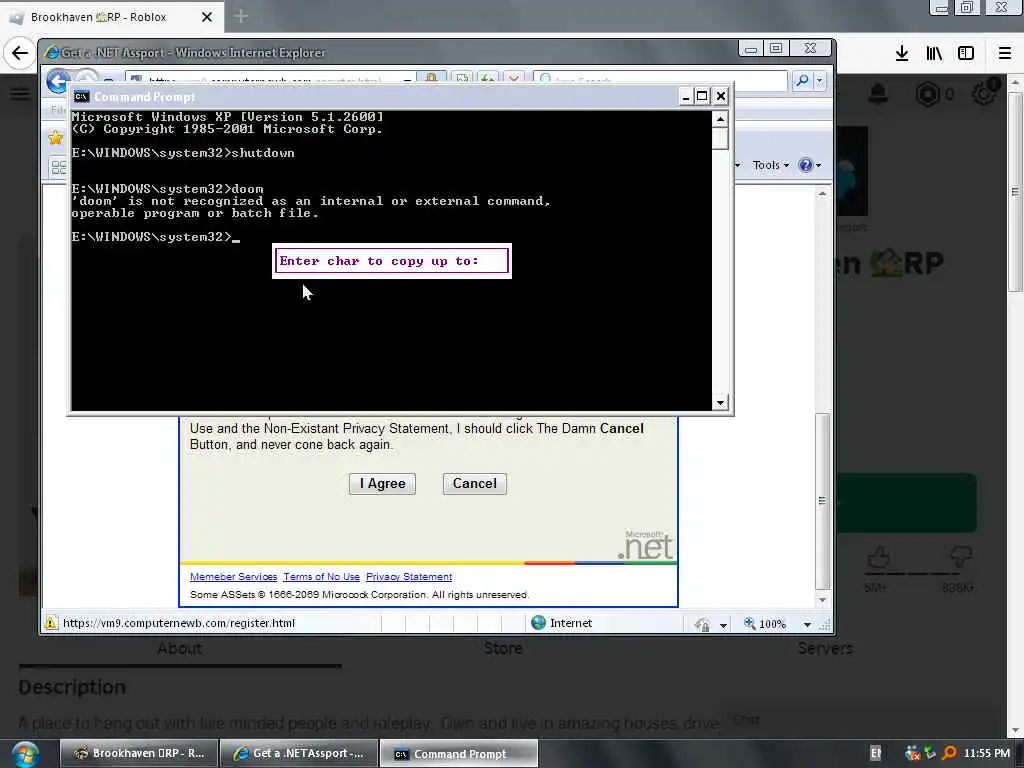Switch to the Get a .NETAssport taskbar button
This screenshot has height=768, width=1024.
300,754
